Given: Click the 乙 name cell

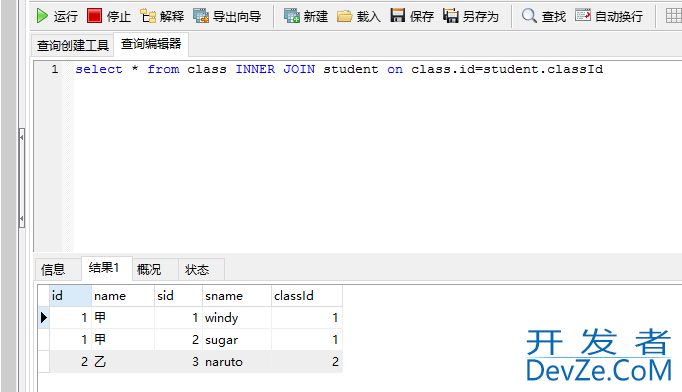Looking at the screenshot, I should tap(123, 362).
